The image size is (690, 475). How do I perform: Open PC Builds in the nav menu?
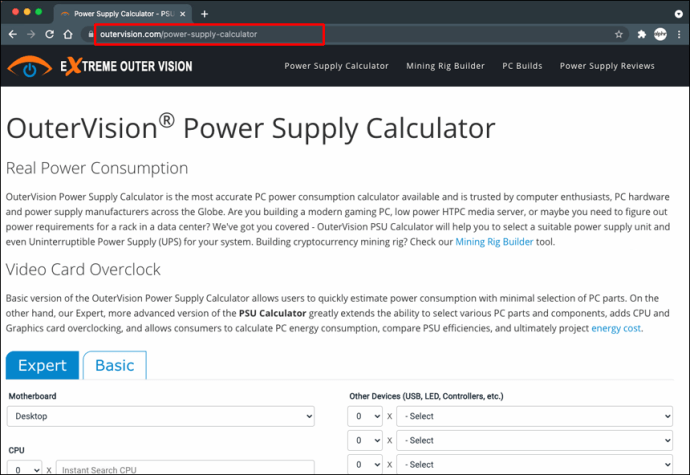pos(522,66)
